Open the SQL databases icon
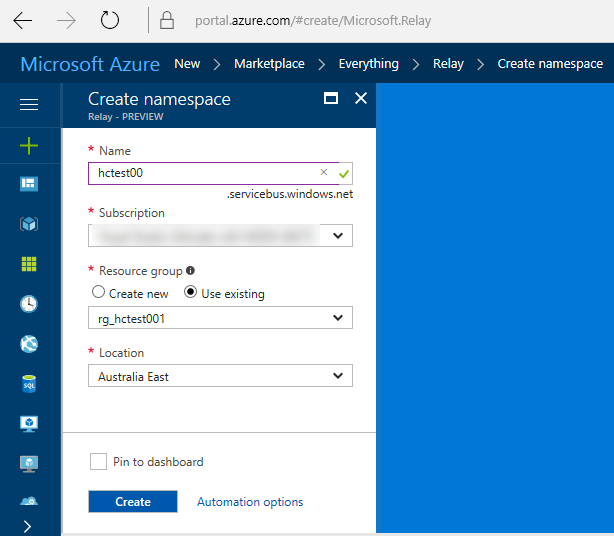The image size is (614, 536). [x=29, y=384]
